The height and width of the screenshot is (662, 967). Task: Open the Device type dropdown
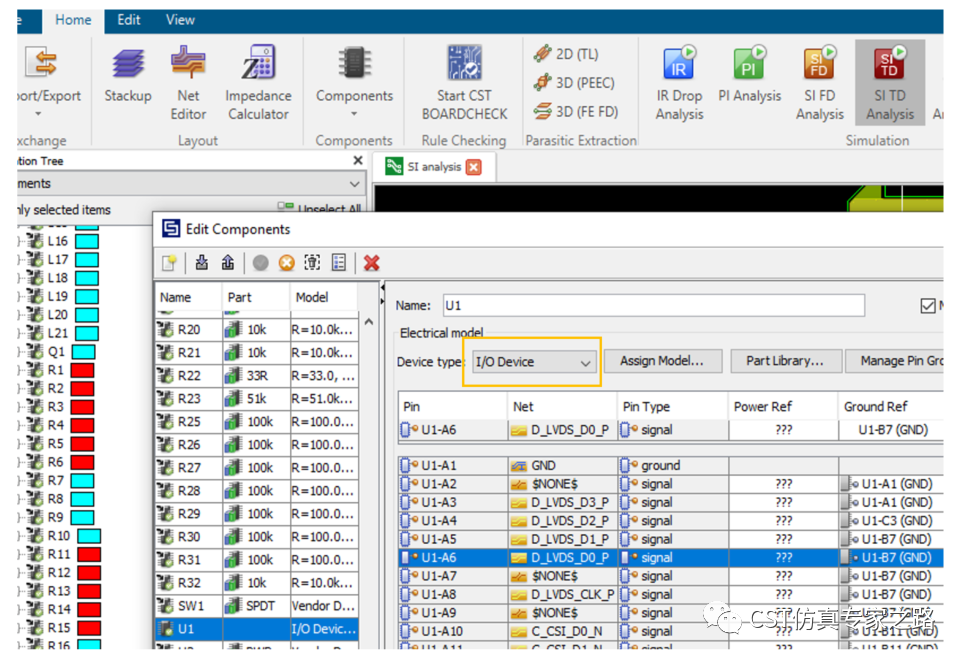click(x=533, y=362)
